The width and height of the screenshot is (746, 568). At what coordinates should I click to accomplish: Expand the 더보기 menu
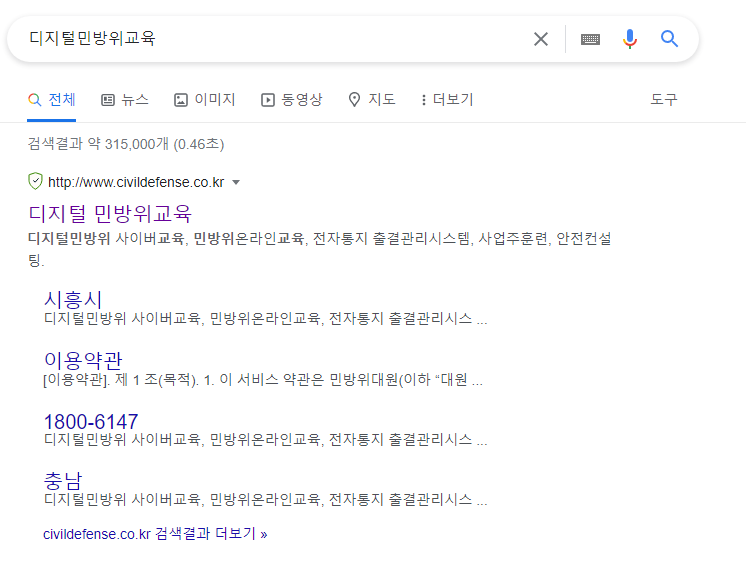[447, 100]
